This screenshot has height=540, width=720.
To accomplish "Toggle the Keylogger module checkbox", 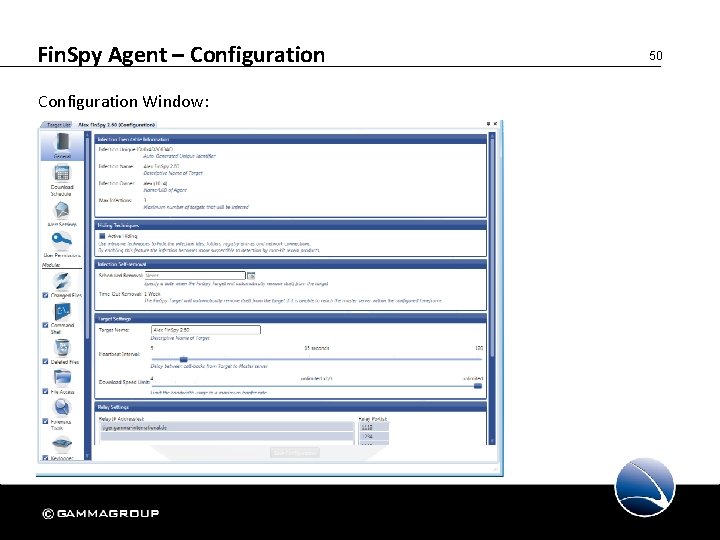I will tap(45, 458).
